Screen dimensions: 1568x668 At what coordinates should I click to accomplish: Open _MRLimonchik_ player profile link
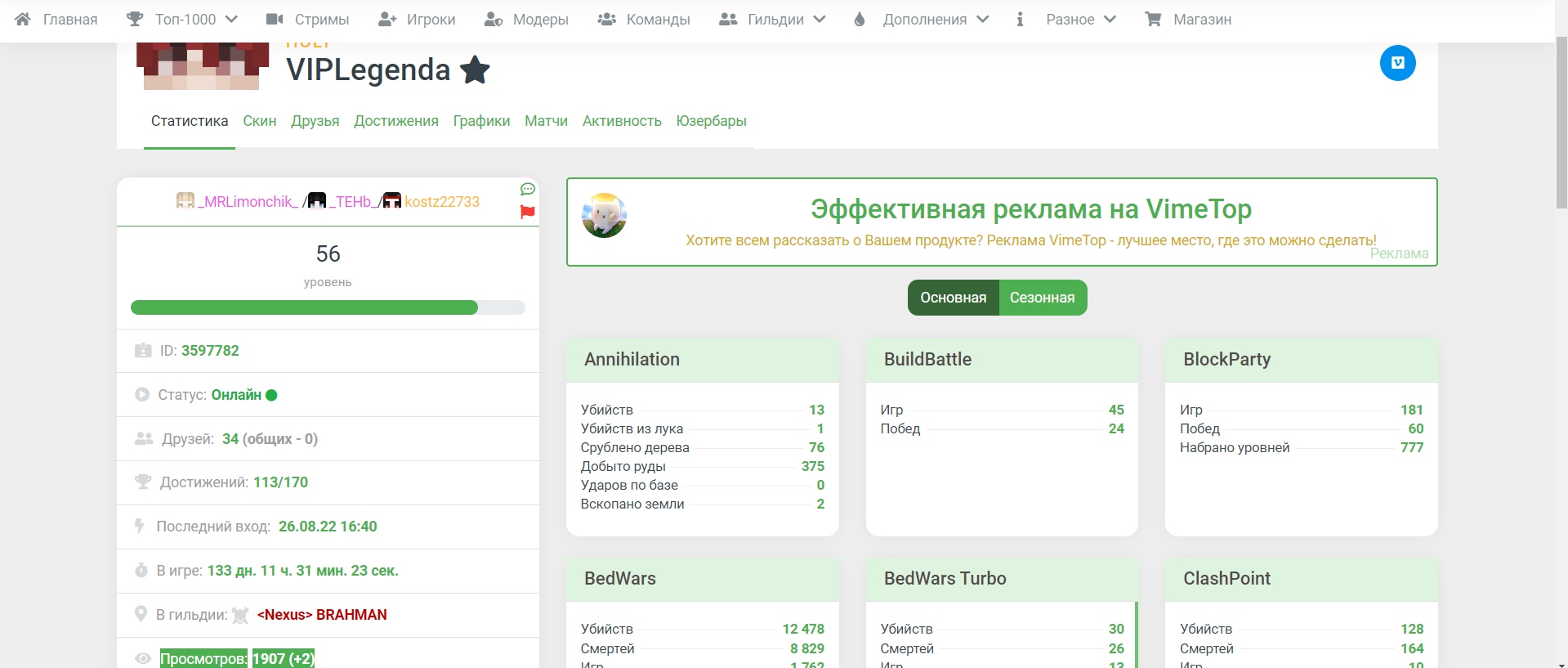248,201
